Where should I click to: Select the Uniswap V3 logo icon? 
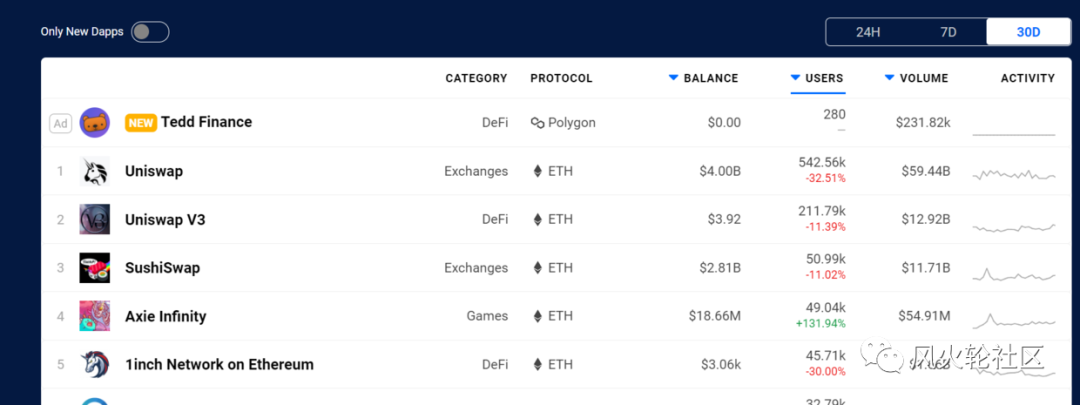click(x=94, y=219)
